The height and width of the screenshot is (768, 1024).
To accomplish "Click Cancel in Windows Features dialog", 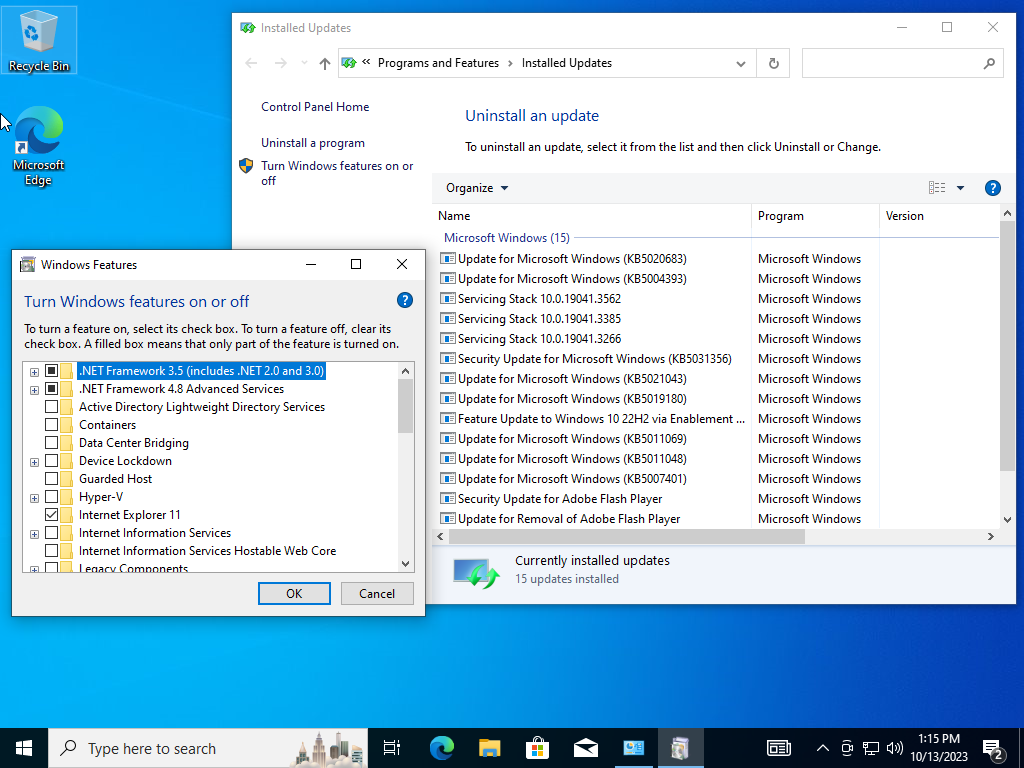I will [x=377, y=594].
